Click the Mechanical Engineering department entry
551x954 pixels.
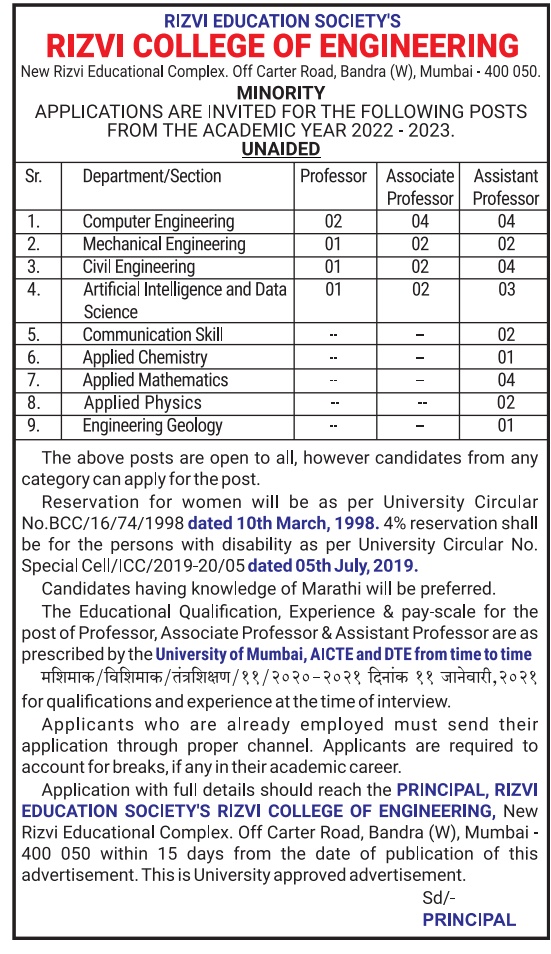point(164,244)
